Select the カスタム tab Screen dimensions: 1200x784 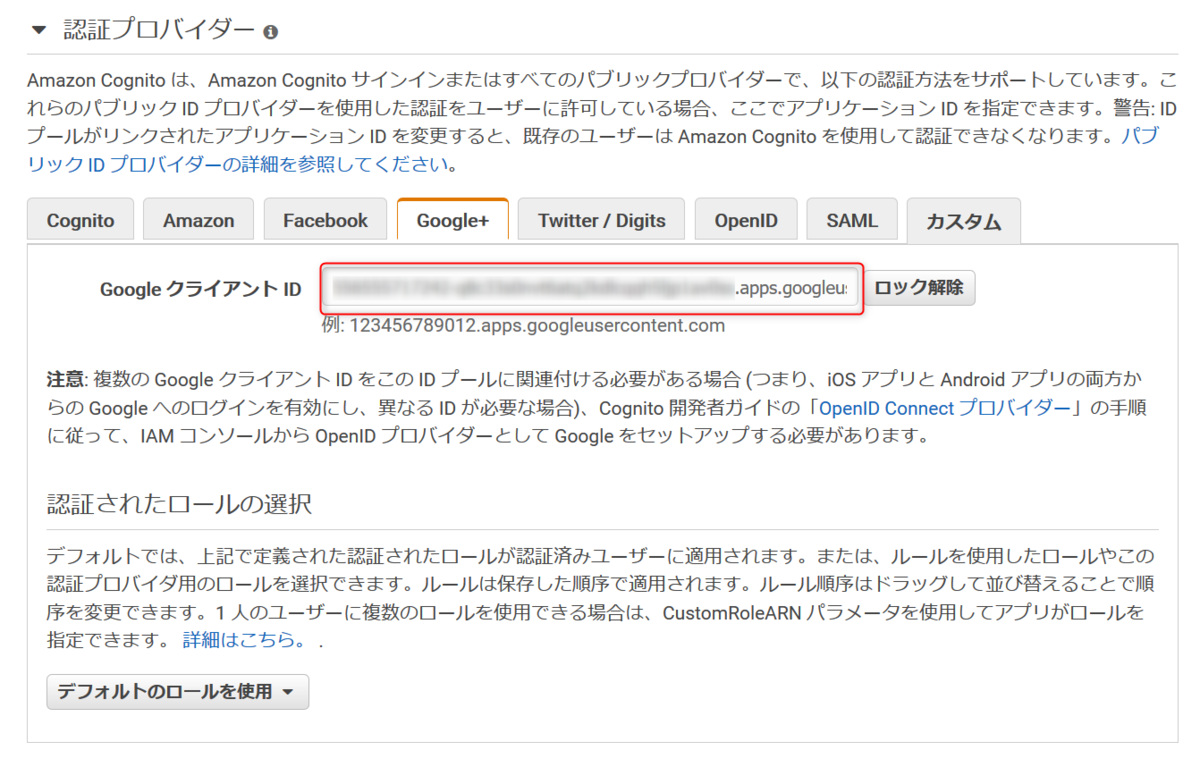[x=964, y=221]
